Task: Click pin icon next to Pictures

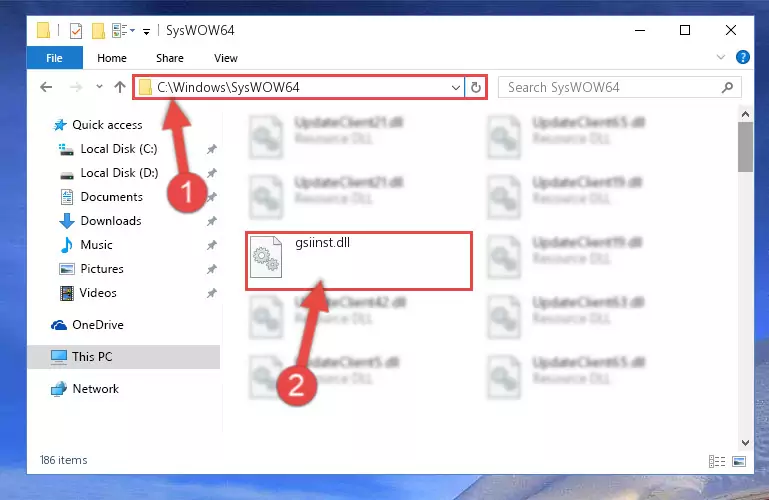Action: tap(211, 269)
